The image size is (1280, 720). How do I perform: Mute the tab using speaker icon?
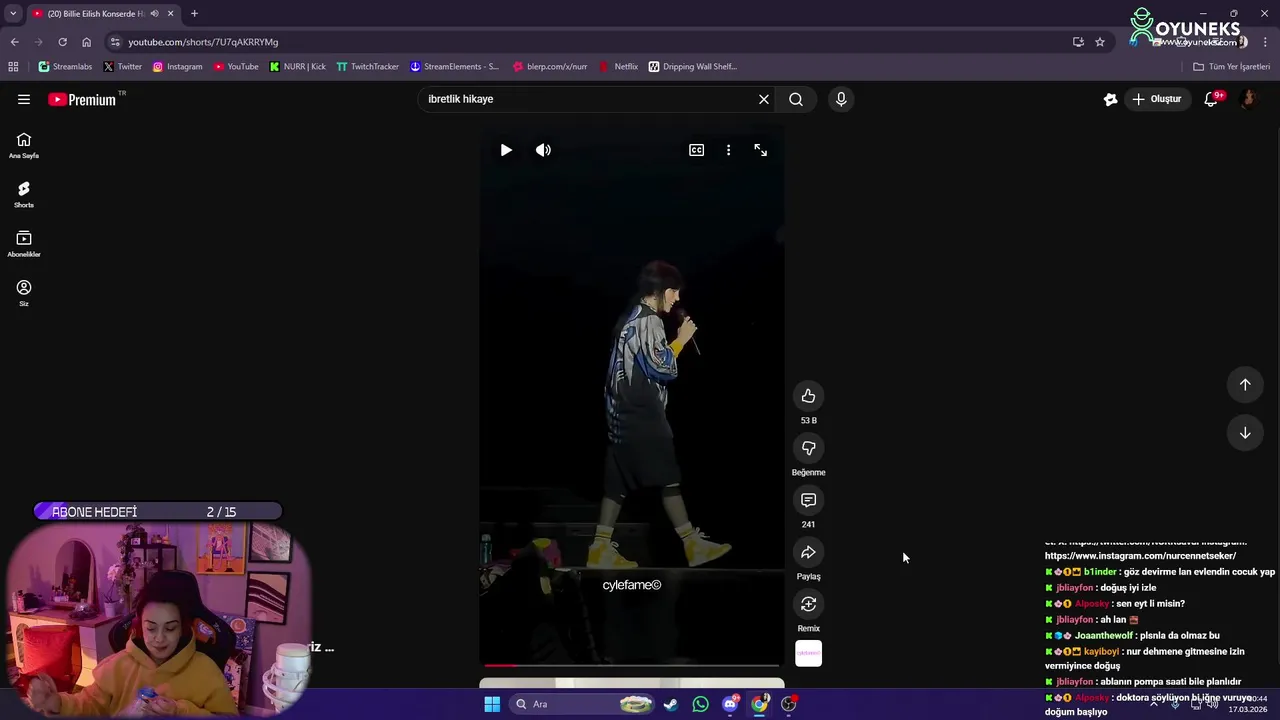click(154, 13)
